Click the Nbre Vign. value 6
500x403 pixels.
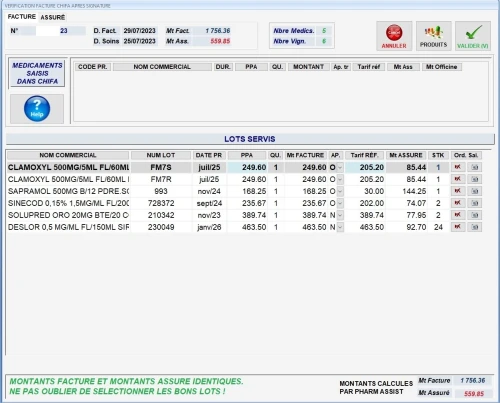coord(324,41)
